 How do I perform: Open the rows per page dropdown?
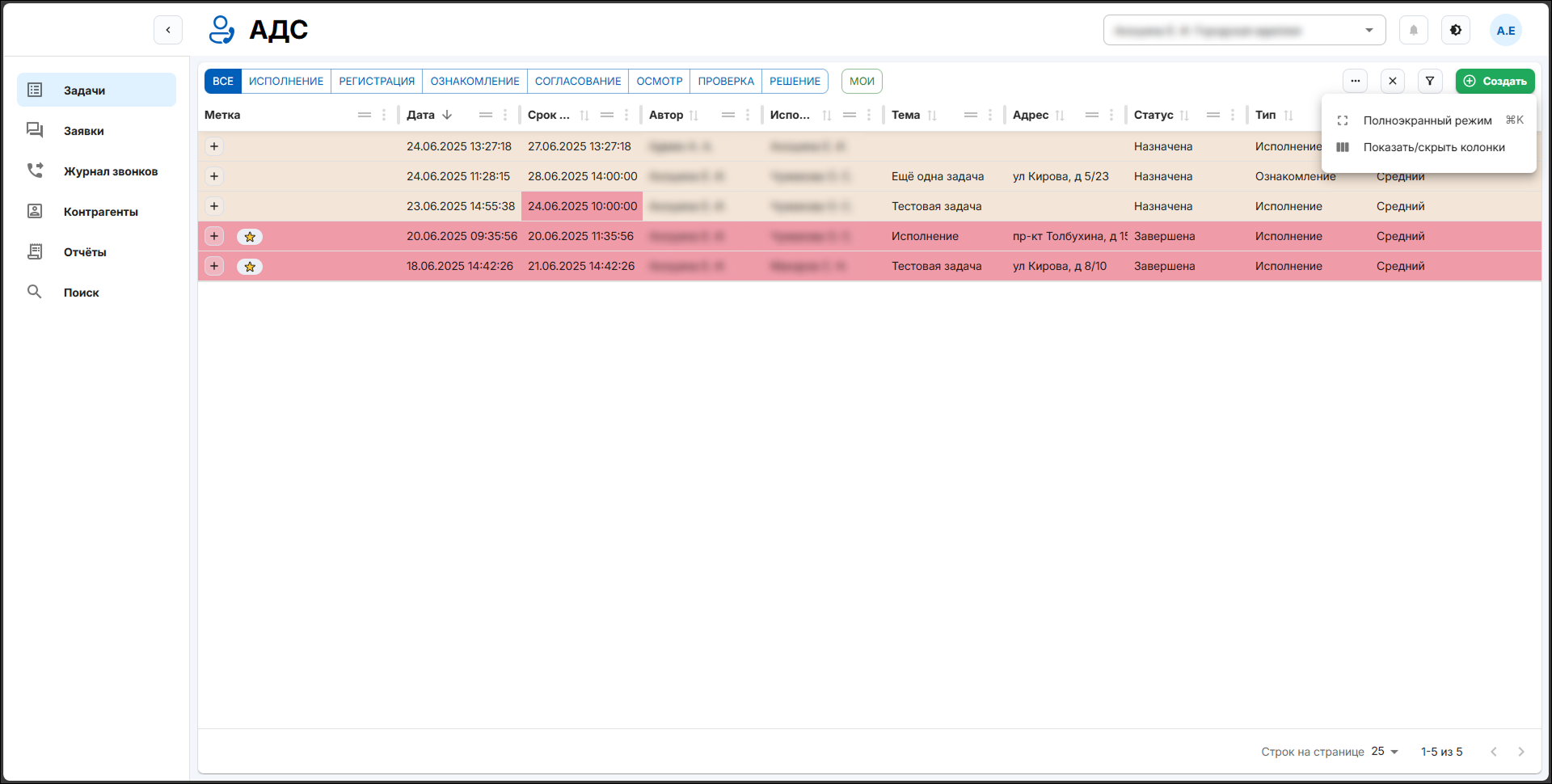click(x=1385, y=752)
